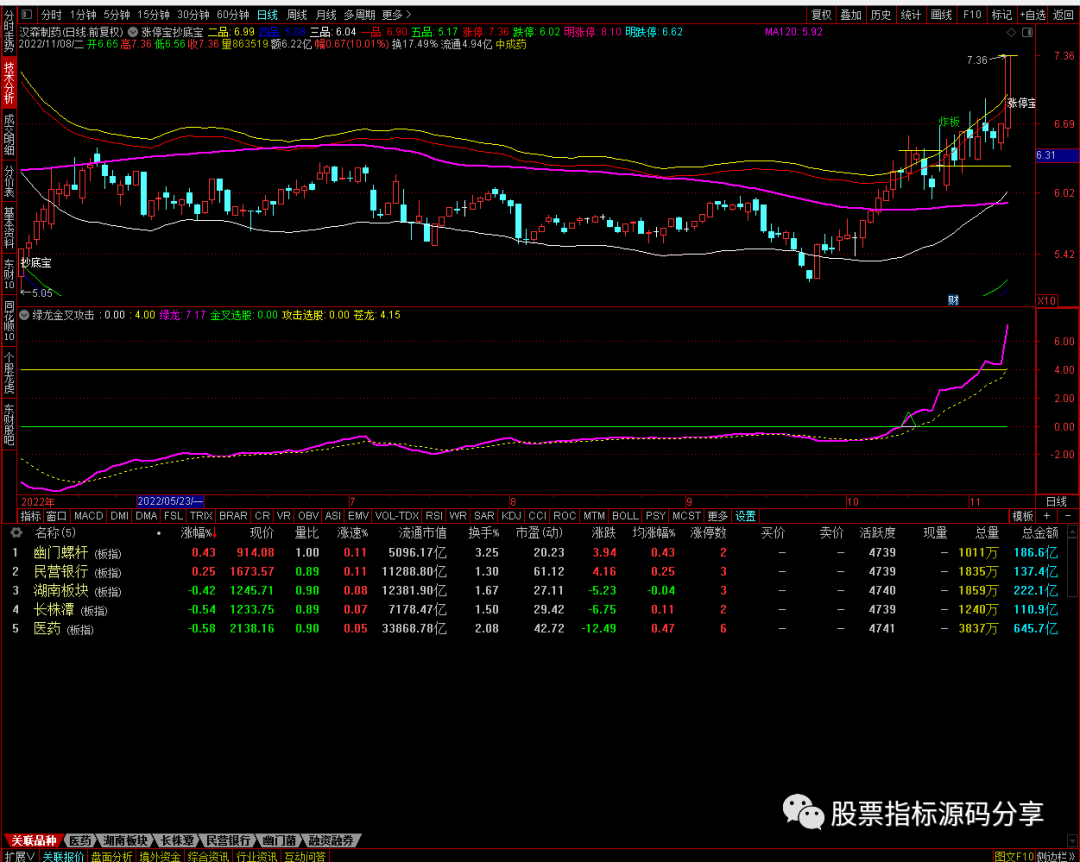
Task: Select the KDJ indicator tab
Action: pyautogui.click(x=511, y=515)
